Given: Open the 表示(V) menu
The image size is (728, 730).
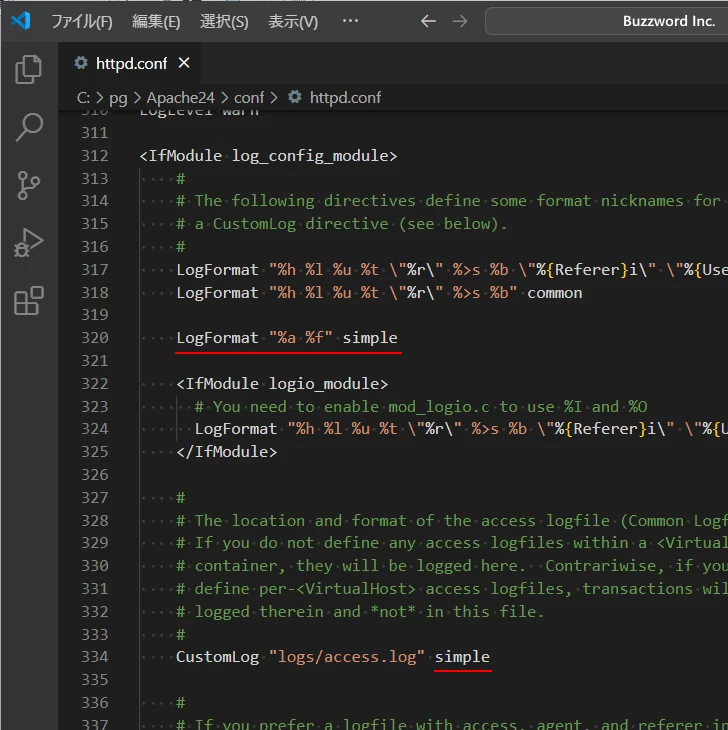Looking at the screenshot, I should 293,21.
